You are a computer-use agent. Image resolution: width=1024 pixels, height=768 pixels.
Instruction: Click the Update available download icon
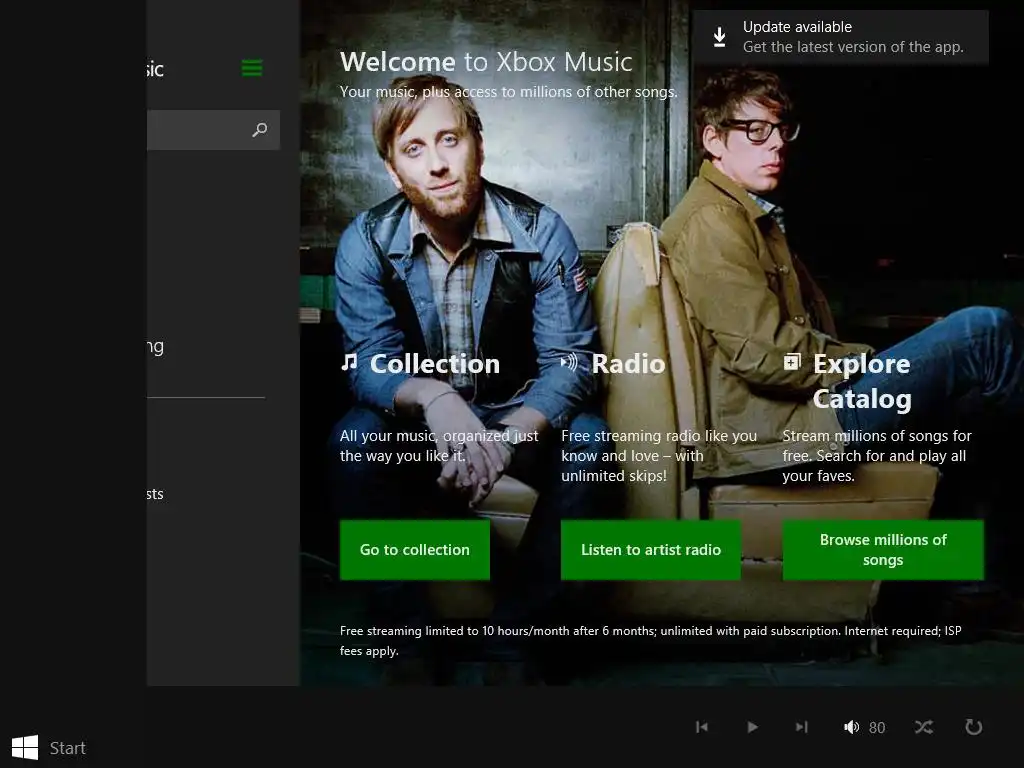click(x=719, y=37)
